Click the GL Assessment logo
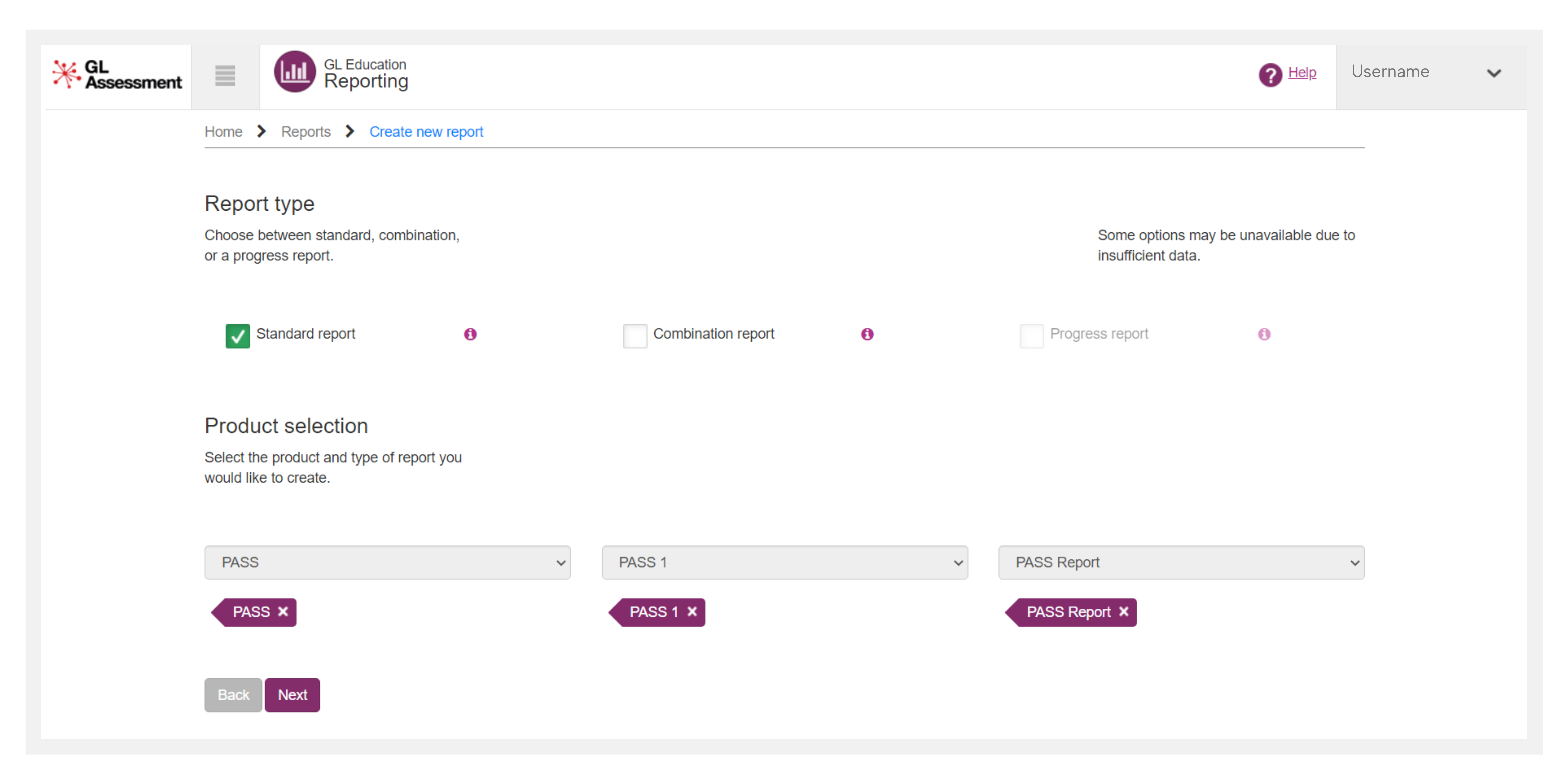The image size is (1568, 784). click(117, 75)
